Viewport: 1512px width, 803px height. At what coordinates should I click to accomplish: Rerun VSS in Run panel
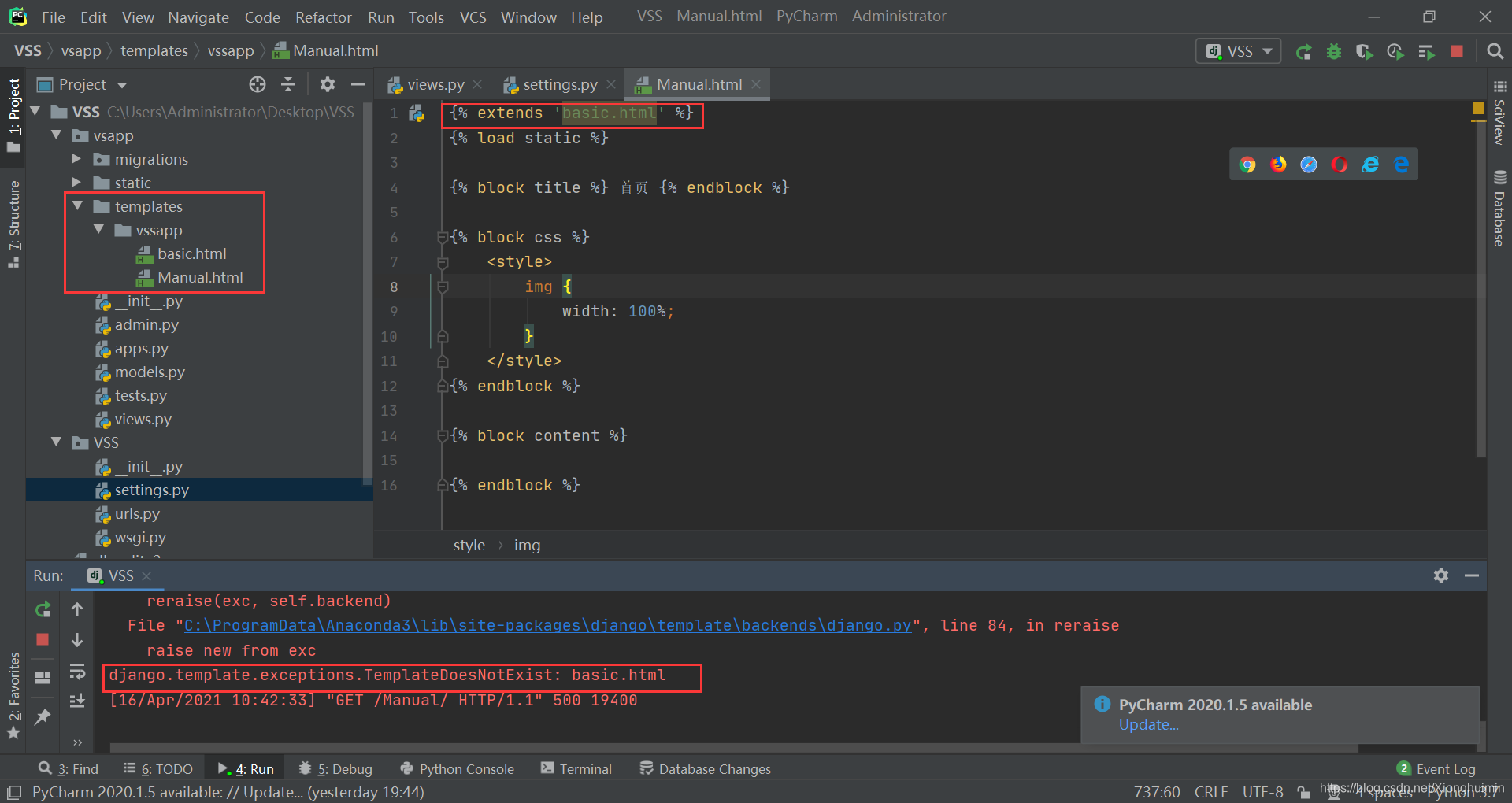(x=43, y=609)
